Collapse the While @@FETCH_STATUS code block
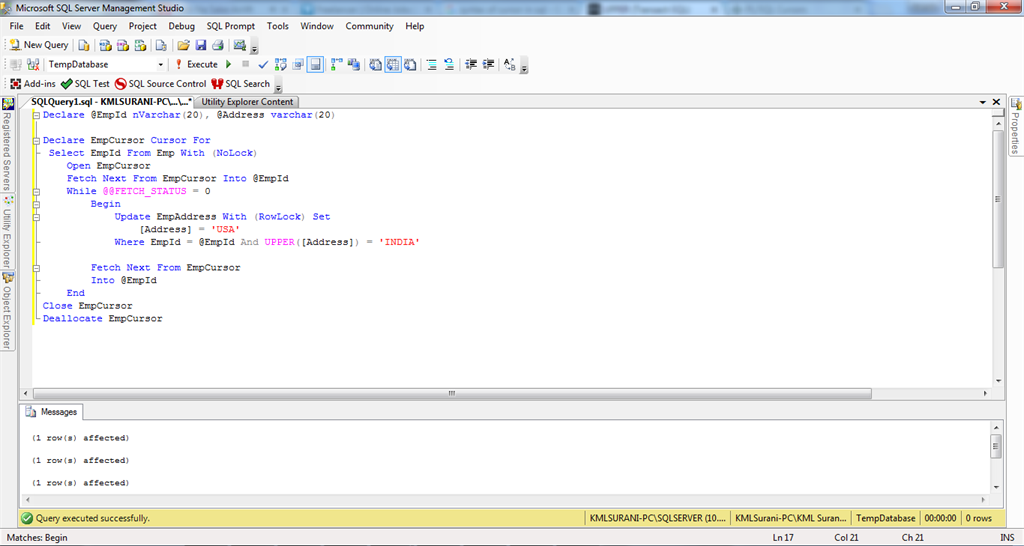Image resolution: width=1024 pixels, height=546 pixels. click(x=37, y=191)
